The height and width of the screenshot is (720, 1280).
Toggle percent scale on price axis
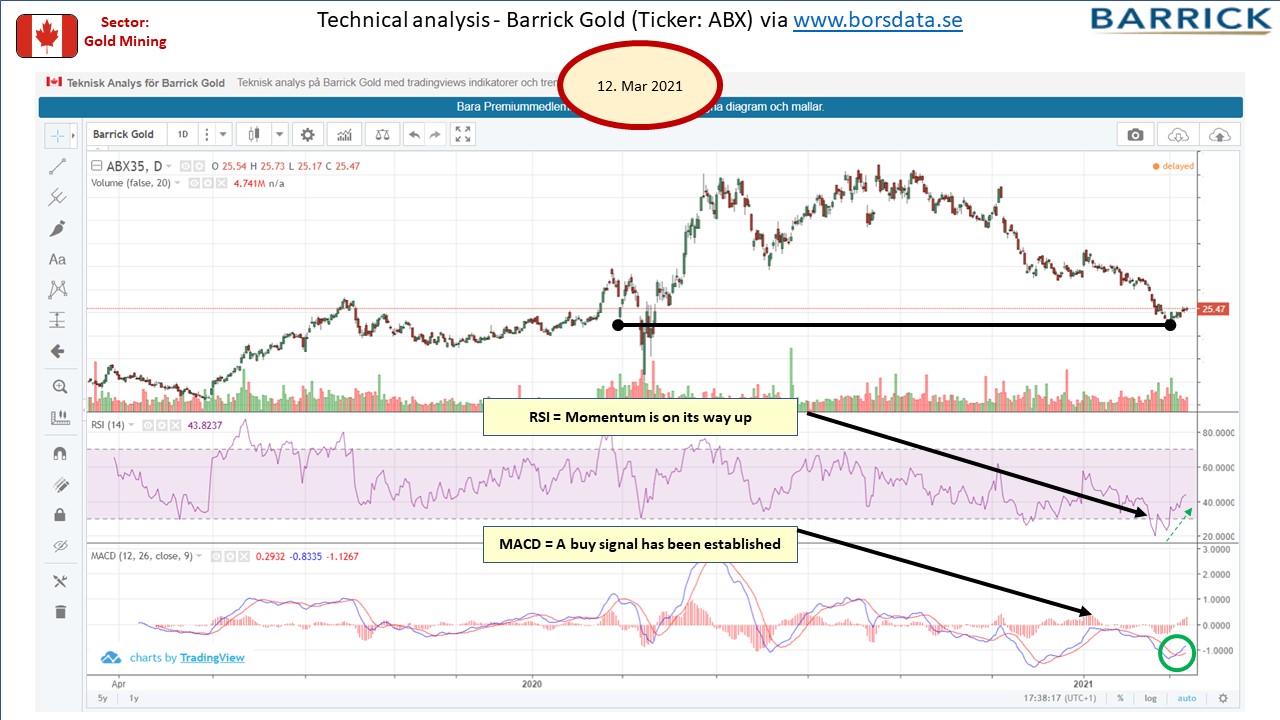[x=1120, y=698]
